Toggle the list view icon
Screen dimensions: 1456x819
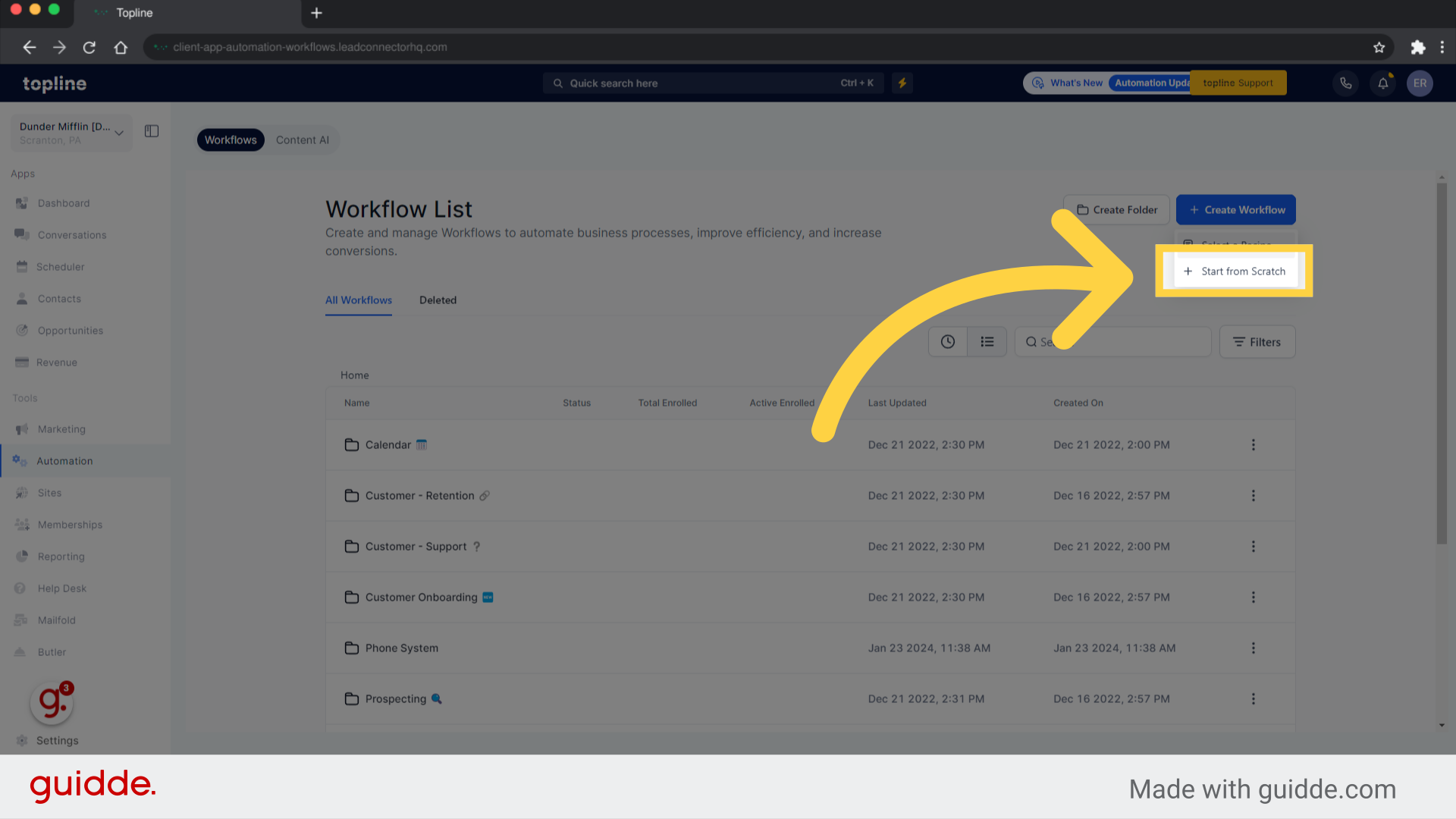[987, 342]
